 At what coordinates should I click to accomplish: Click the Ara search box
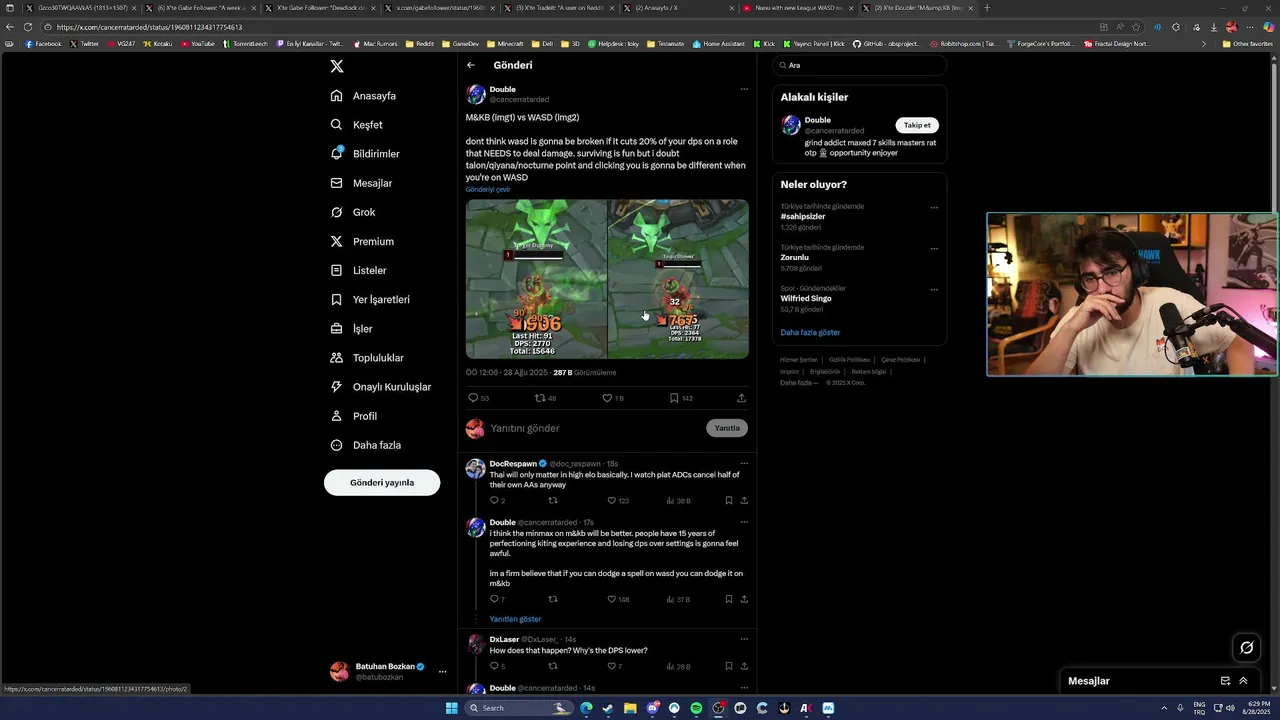pos(859,65)
